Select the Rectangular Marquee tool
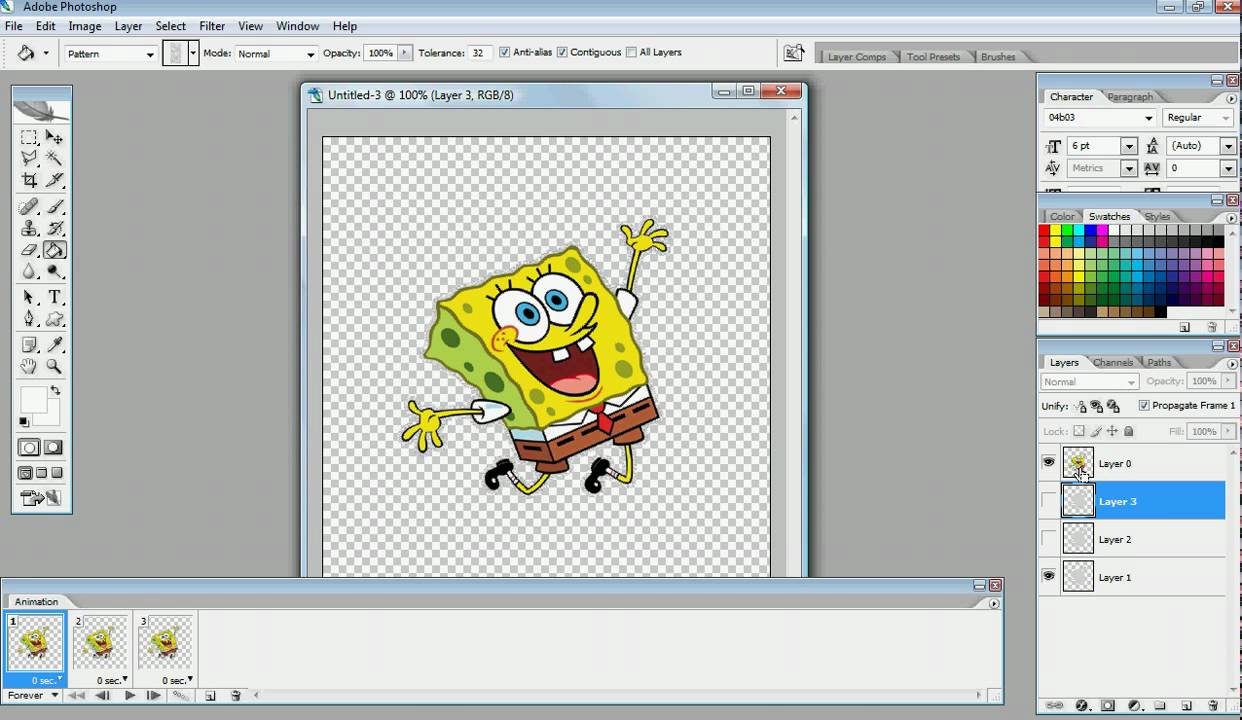Viewport: 1242px width, 720px height. click(29, 137)
